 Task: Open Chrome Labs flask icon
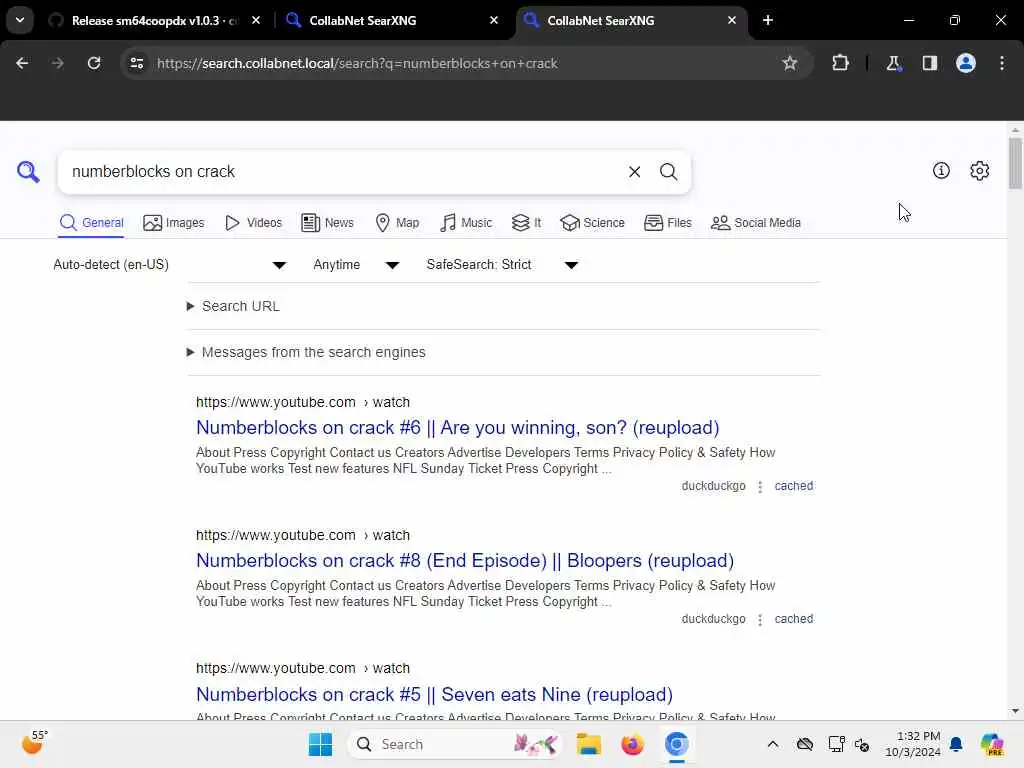(x=893, y=63)
